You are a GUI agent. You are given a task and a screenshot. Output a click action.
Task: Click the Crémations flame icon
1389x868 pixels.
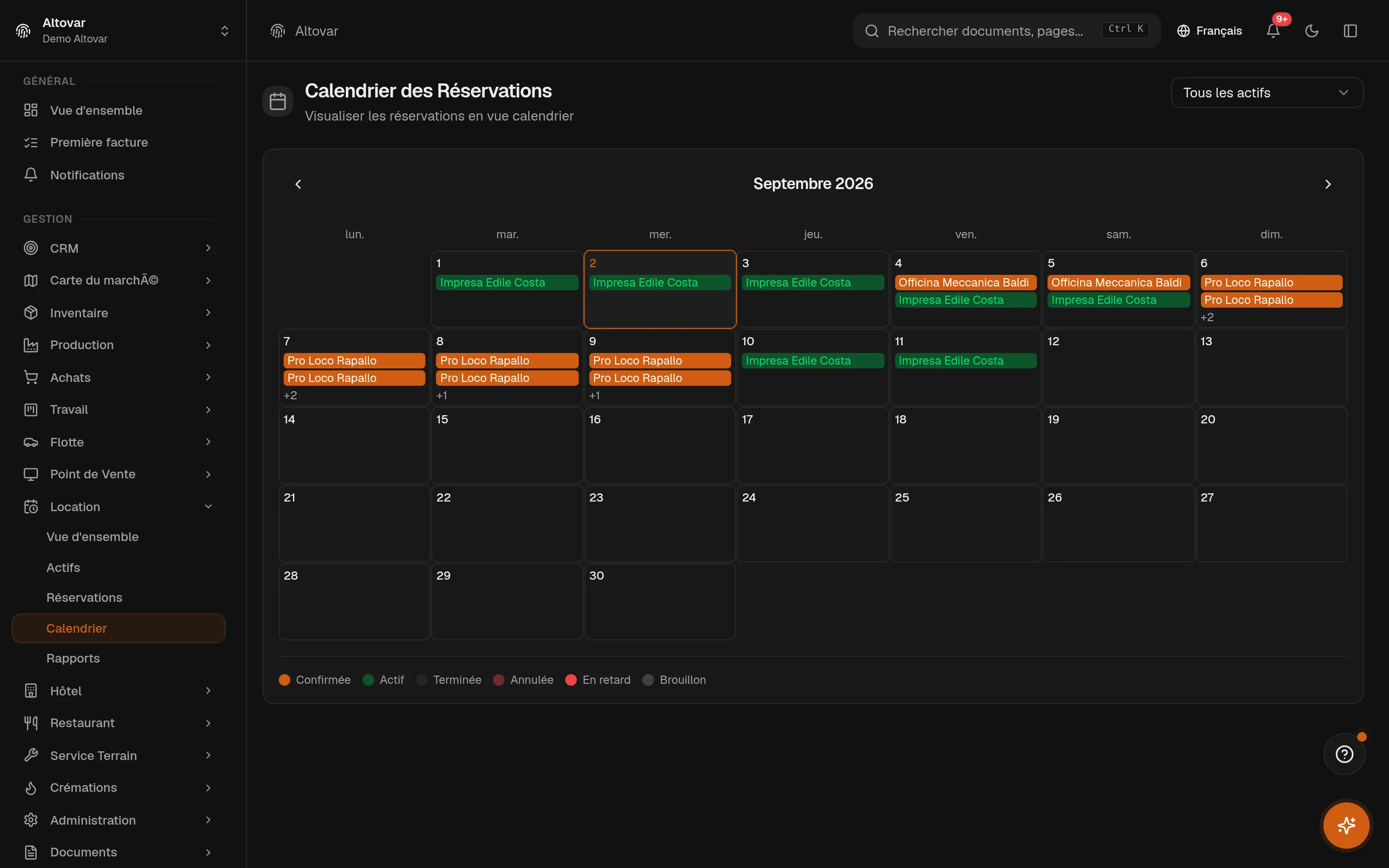click(x=31, y=787)
